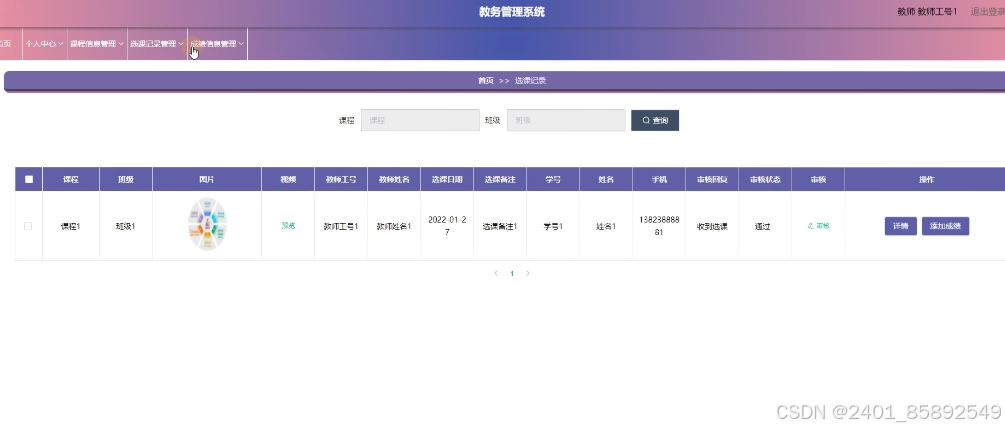Click the 教师工号1 cell
Image resolution: width=1005 pixels, height=430 pixels.
pos(341,226)
